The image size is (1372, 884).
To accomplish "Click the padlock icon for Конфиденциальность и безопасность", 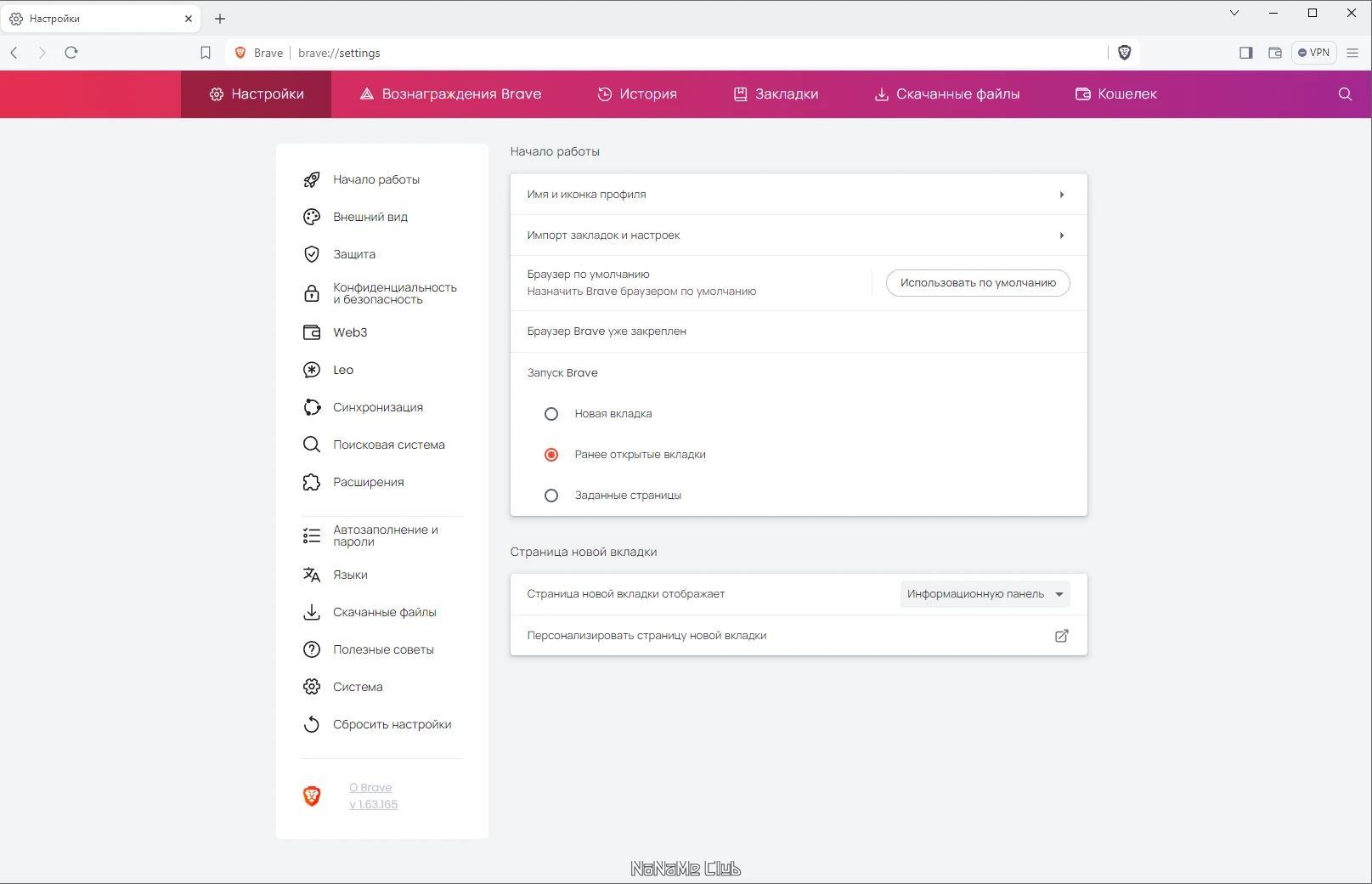I will point(312,293).
